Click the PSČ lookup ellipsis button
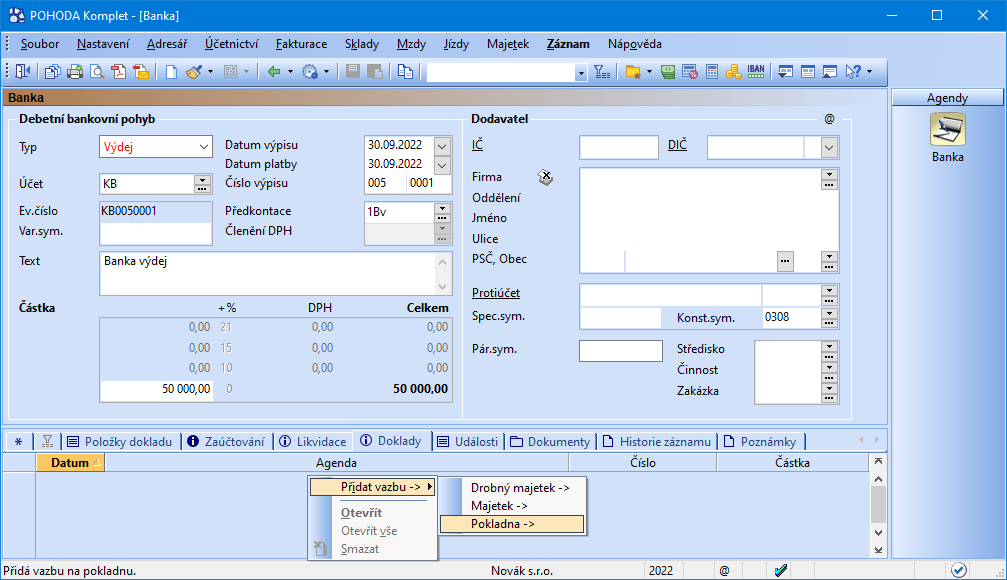1007x580 pixels. pyautogui.click(x=785, y=261)
